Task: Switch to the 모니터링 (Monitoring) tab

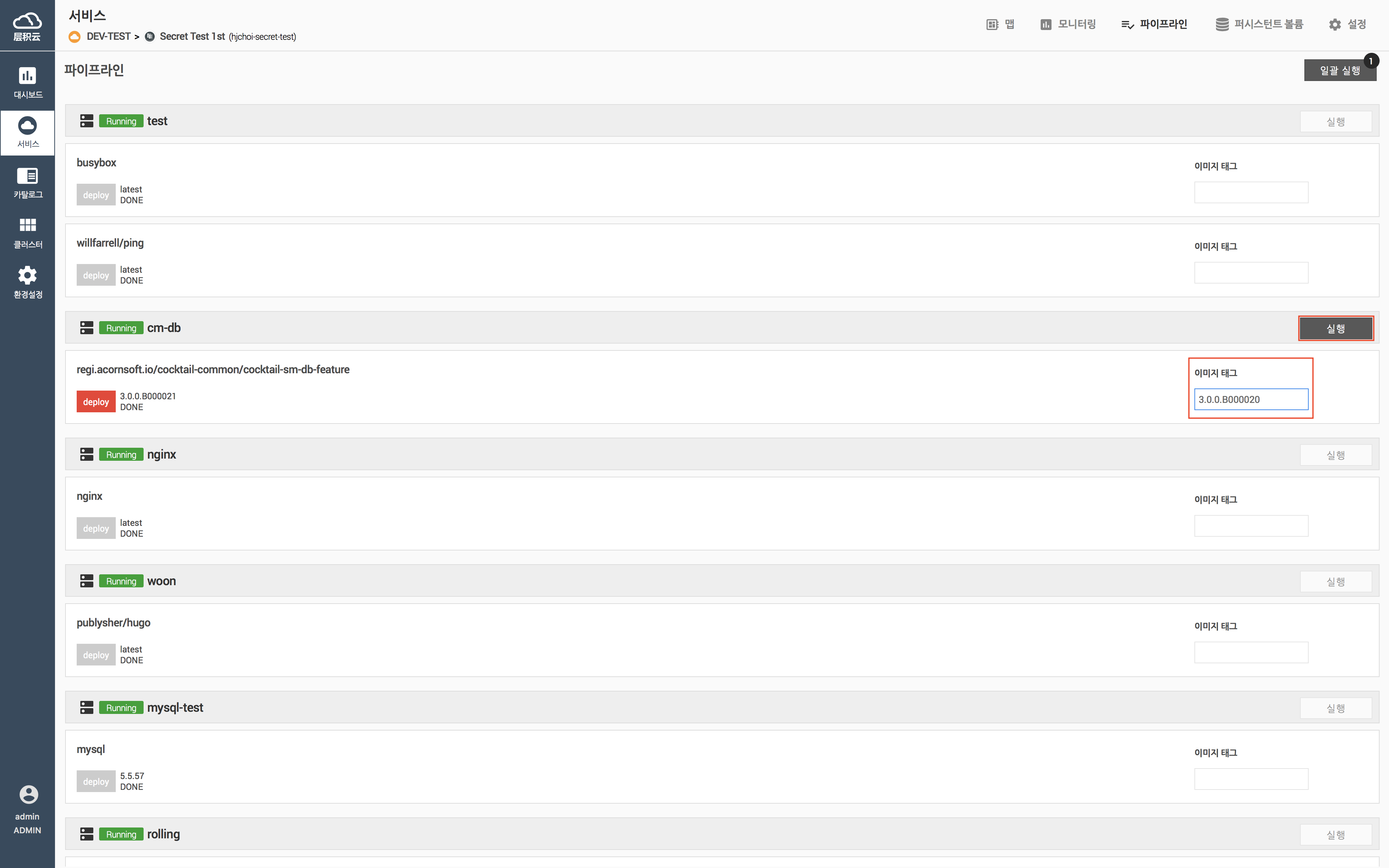Action: 1068,24
